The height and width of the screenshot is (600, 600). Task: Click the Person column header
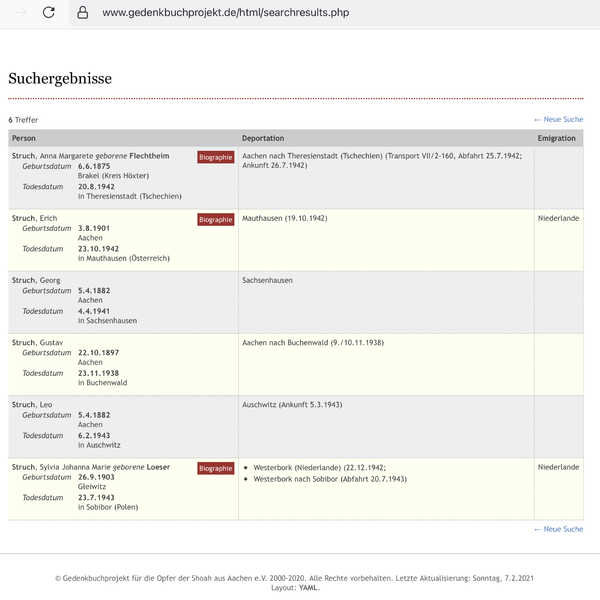coord(24,138)
